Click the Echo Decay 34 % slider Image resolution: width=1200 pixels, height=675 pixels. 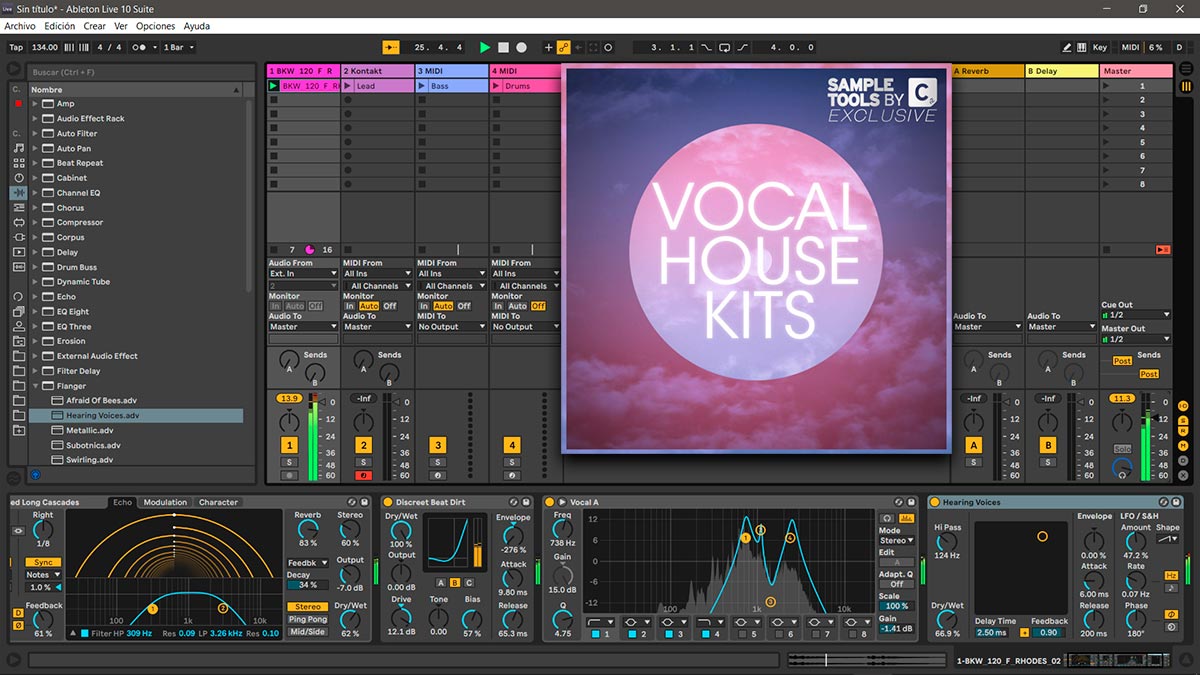tap(308, 585)
